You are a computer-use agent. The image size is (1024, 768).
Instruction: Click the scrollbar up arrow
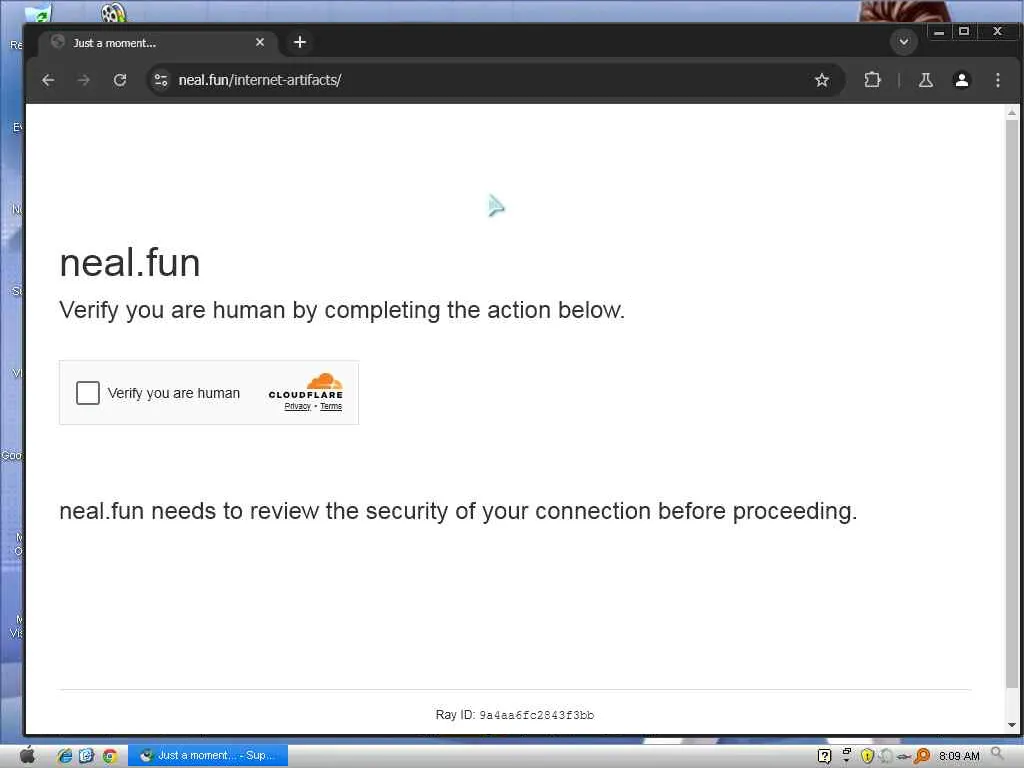click(x=1012, y=113)
